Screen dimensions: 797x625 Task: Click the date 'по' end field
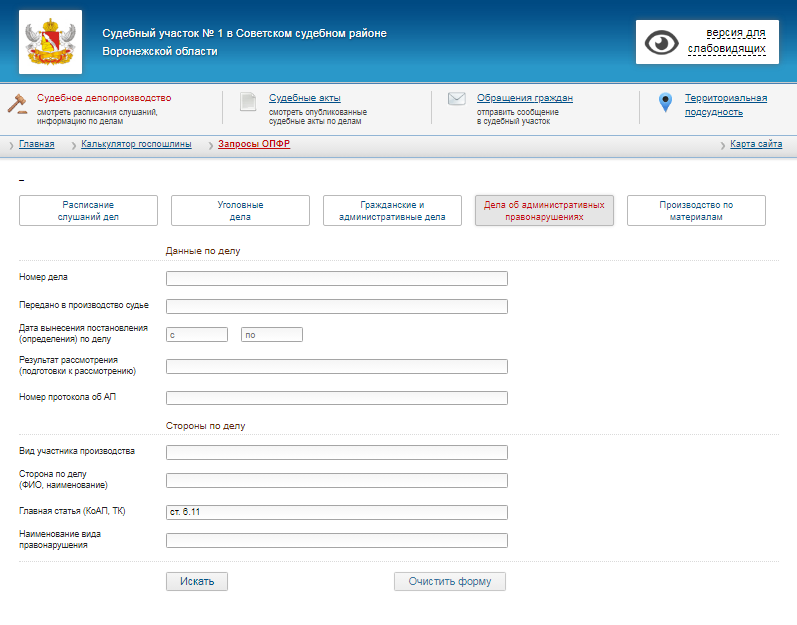(272, 334)
